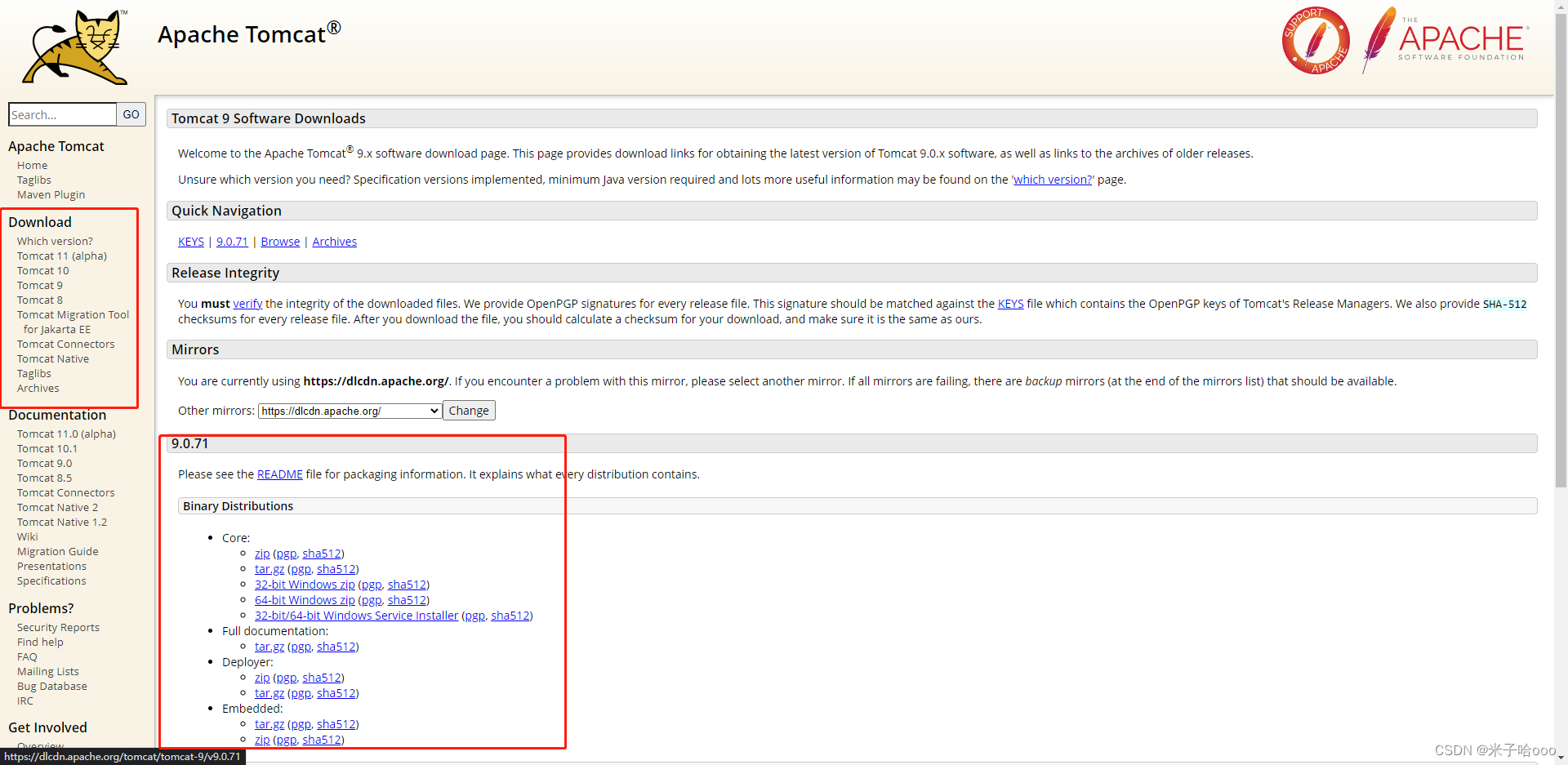Open the Migration Guide link
The image size is (1568, 765).
pos(57,551)
